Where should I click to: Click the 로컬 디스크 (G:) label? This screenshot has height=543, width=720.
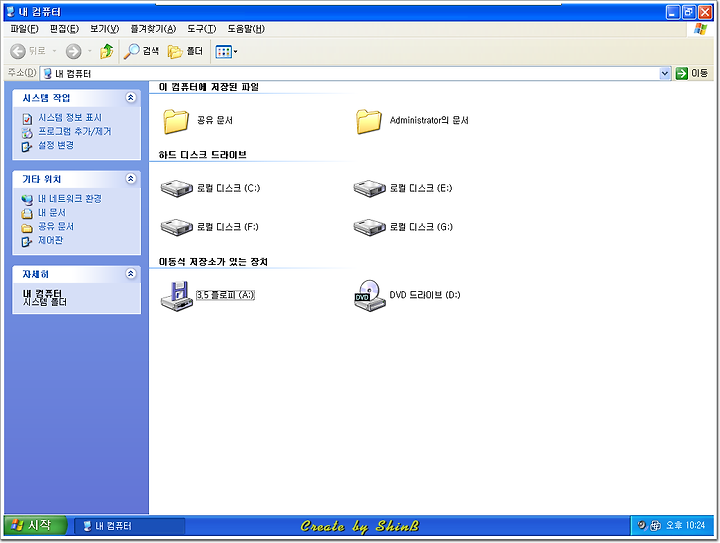coord(421,227)
